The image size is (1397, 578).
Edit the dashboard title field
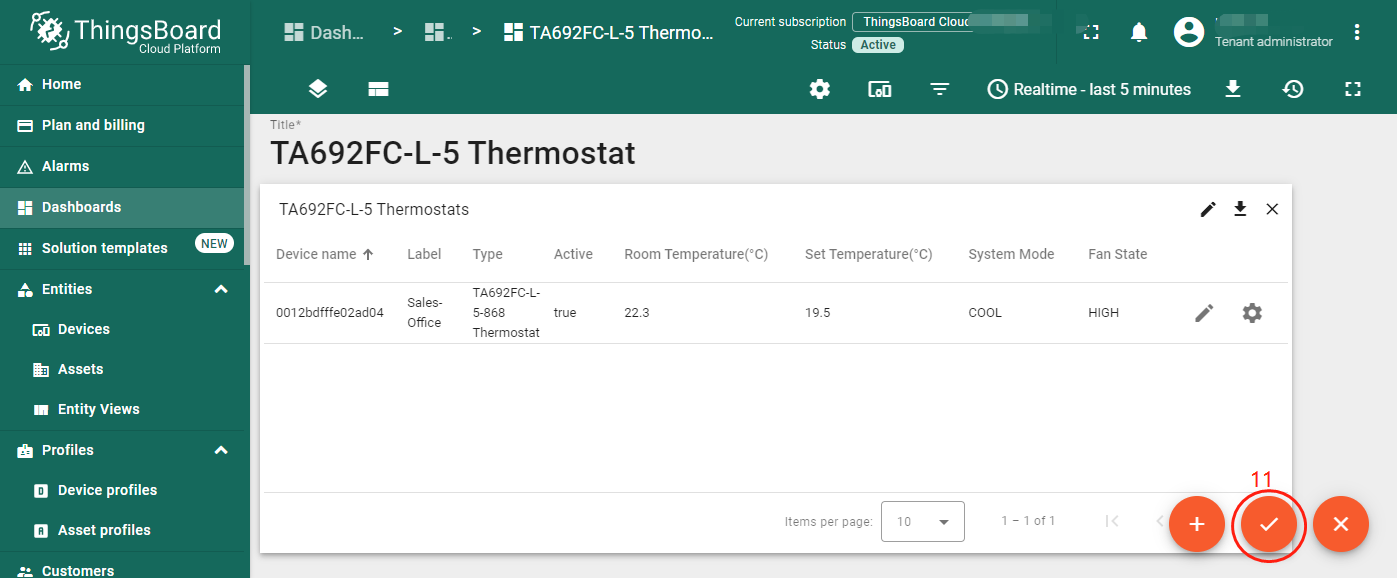click(x=452, y=153)
